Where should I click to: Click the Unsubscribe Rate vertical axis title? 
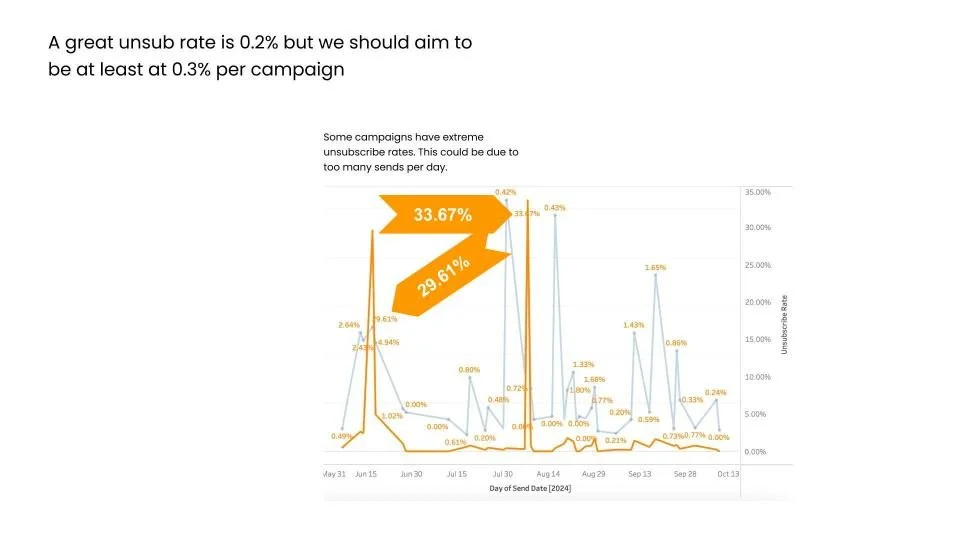coord(784,324)
